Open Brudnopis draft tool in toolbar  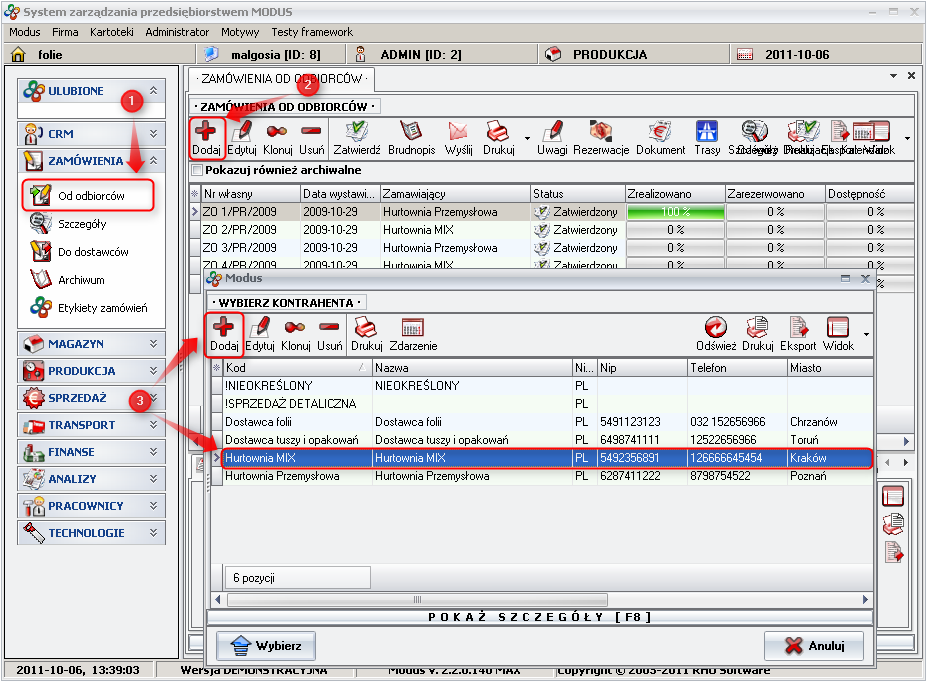(411, 138)
